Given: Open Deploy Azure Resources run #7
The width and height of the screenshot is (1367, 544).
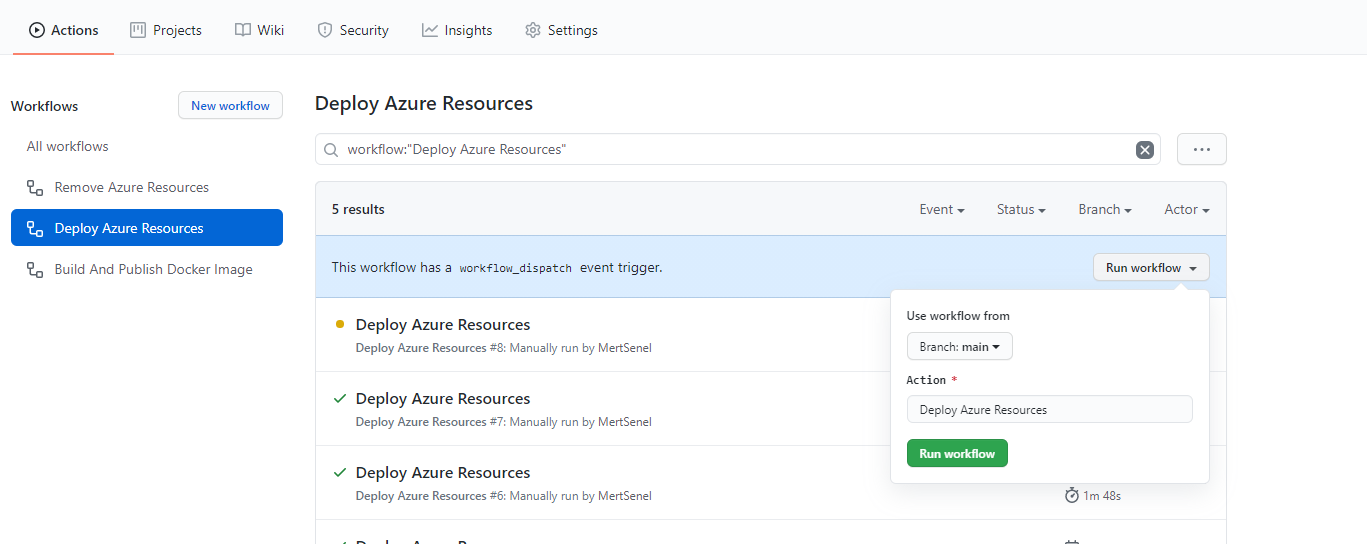Looking at the screenshot, I should point(443,398).
